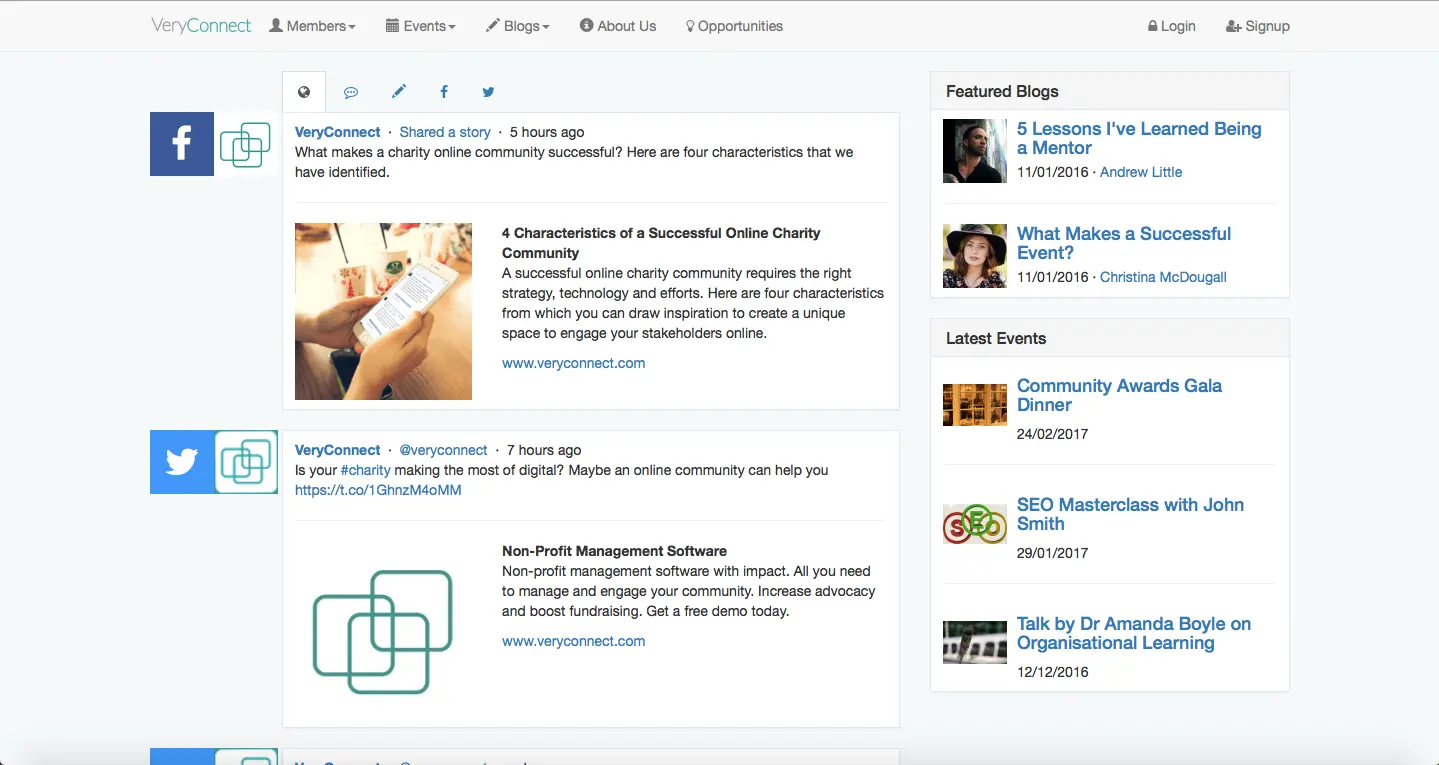
Task: Select the globe all-activity feed tab
Action: 304,92
